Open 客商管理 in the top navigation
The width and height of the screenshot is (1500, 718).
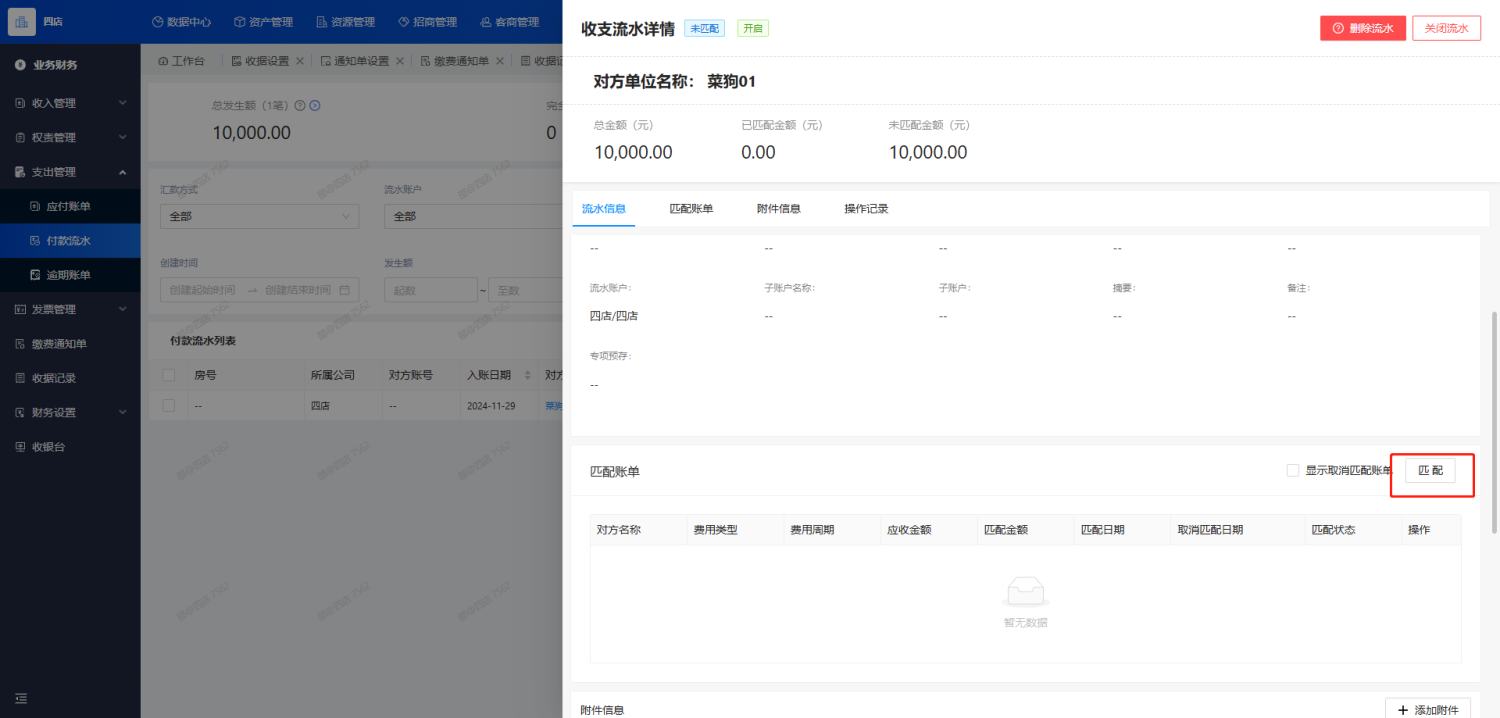pyautogui.click(x=509, y=22)
